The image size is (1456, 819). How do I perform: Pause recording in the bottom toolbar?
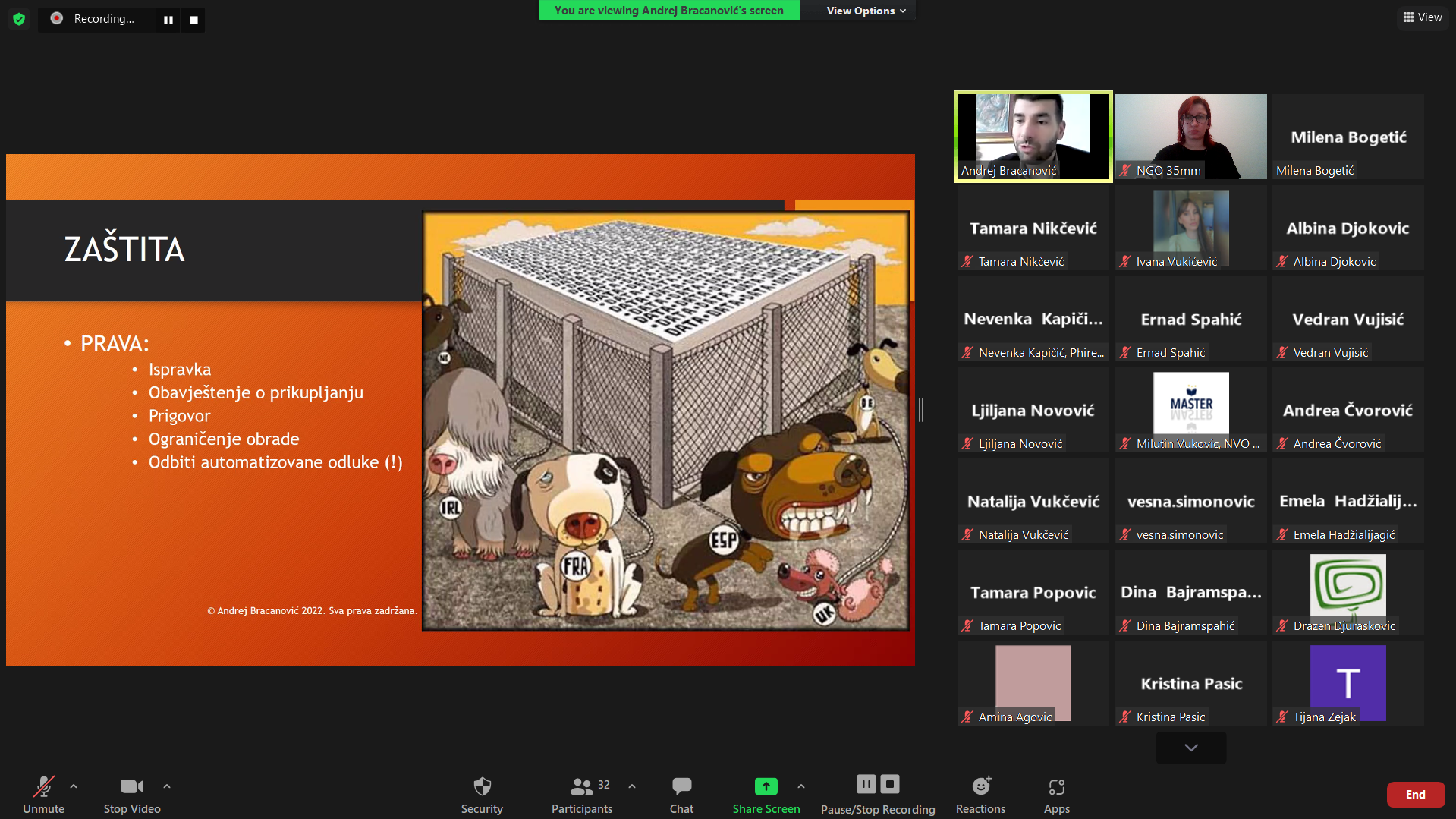point(866,784)
